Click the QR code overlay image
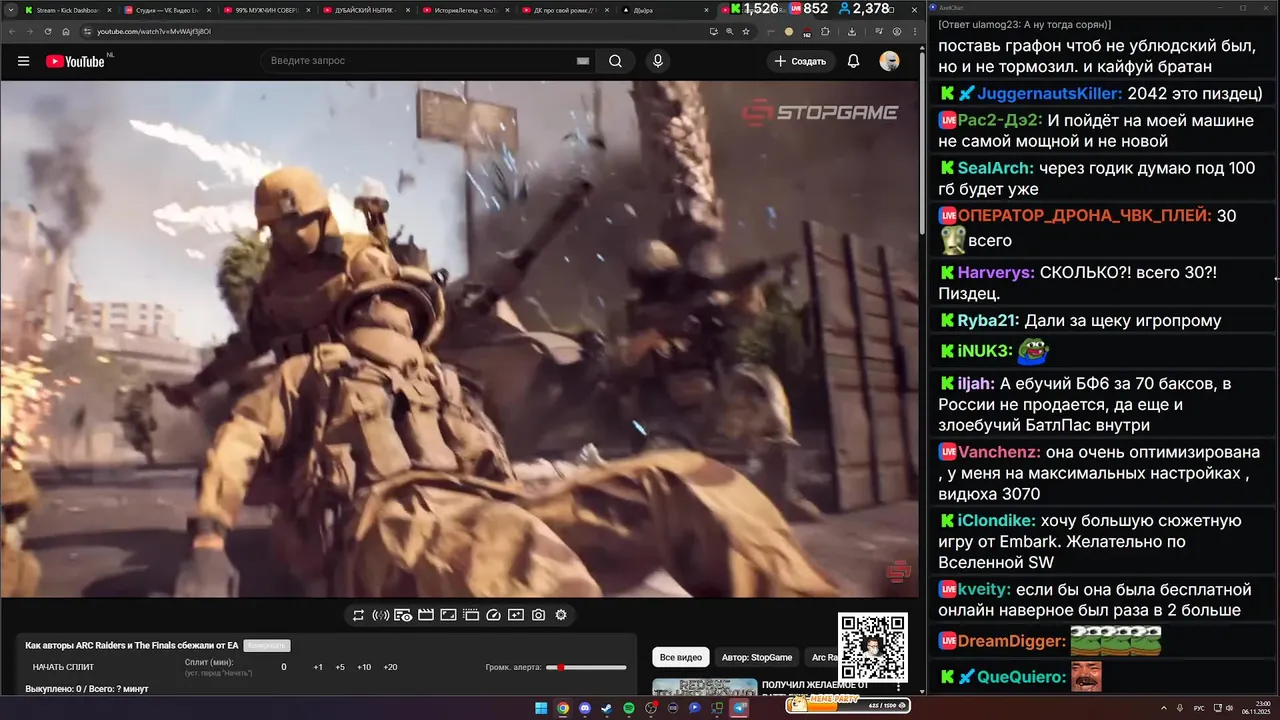The height and width of the screenshot is (720, 1280). click(x=873, y=648)
